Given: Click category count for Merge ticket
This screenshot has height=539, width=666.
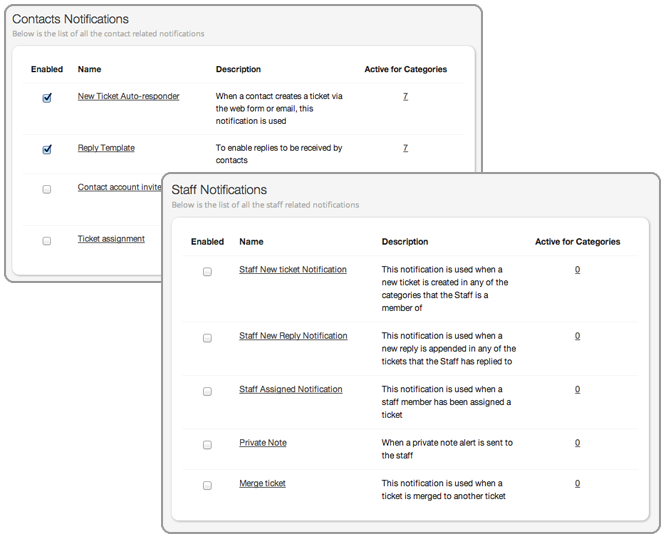Looking at the screenshot, I should pos(577,483).
